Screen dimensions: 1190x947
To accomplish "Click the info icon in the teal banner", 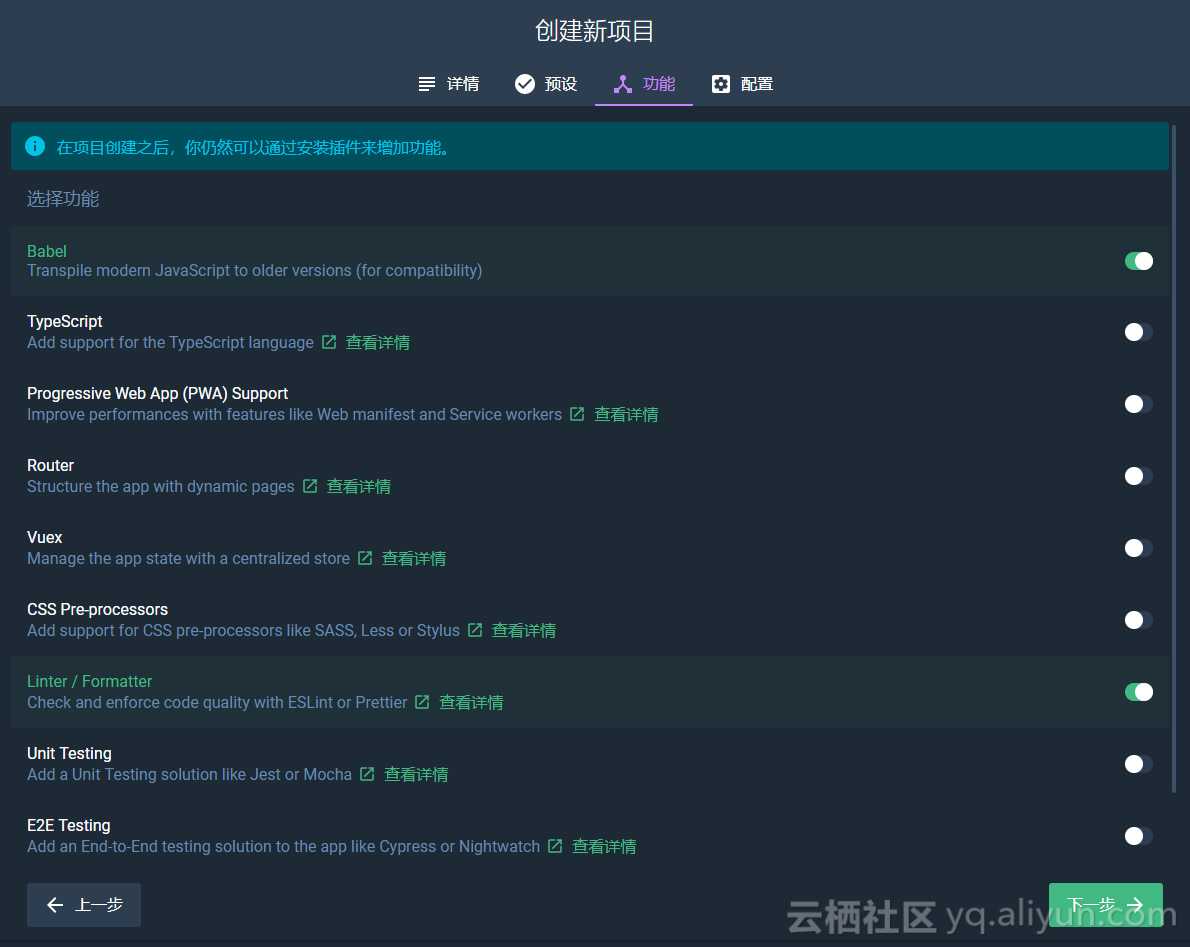I will coord(35,146).
